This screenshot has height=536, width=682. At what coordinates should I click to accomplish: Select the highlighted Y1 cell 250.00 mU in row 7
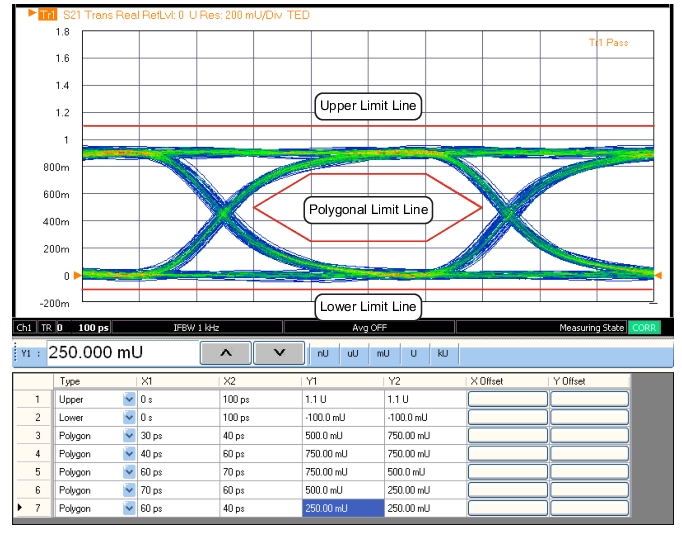[x=343, y=508]
